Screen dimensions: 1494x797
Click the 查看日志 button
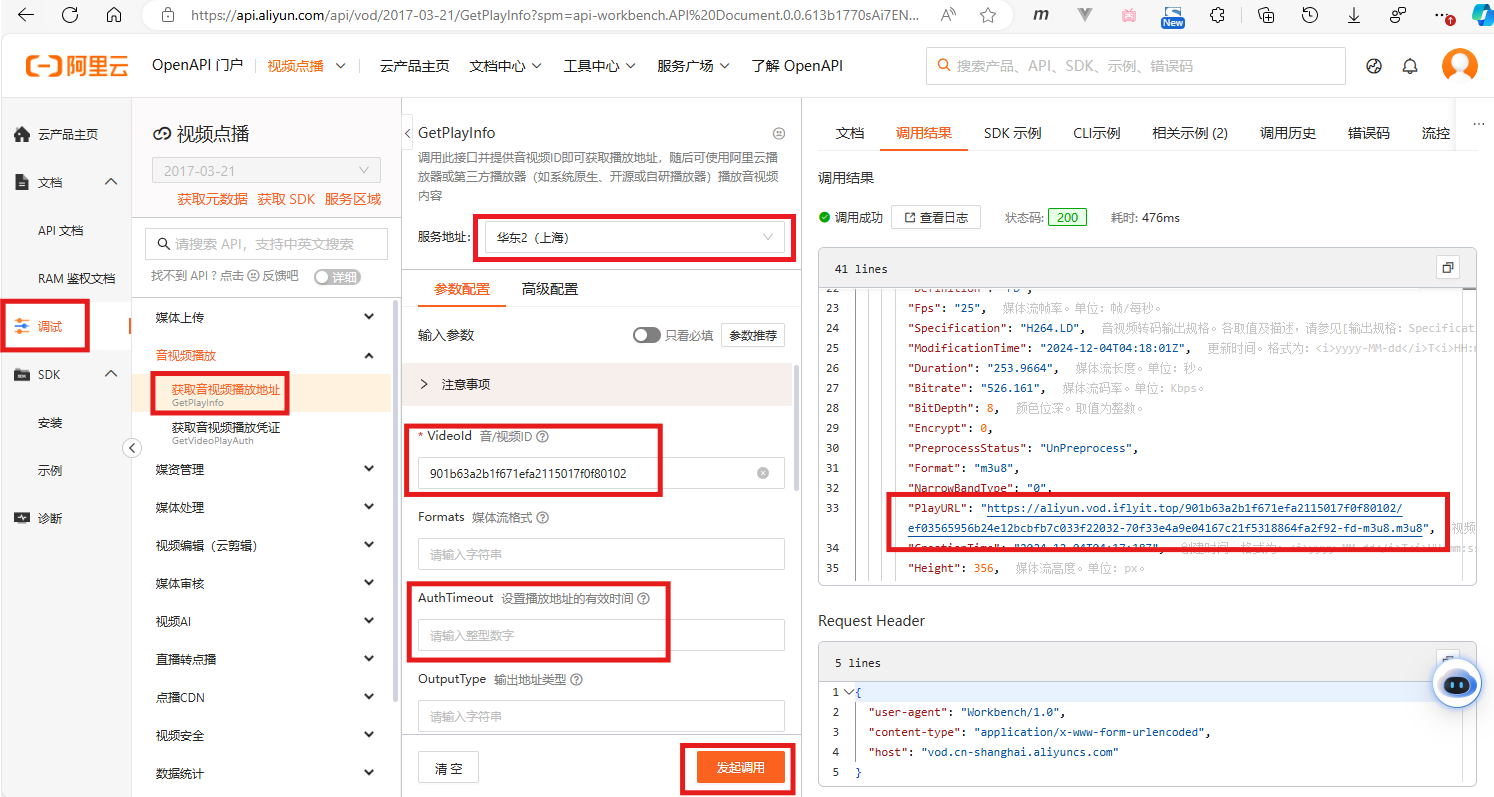[936, 217]
